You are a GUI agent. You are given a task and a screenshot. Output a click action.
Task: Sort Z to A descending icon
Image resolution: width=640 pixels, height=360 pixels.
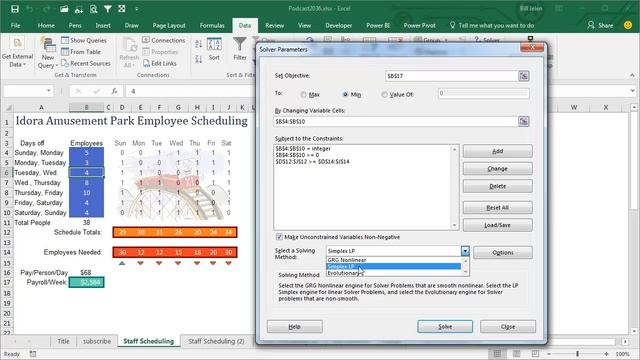(x=198, y=59)
